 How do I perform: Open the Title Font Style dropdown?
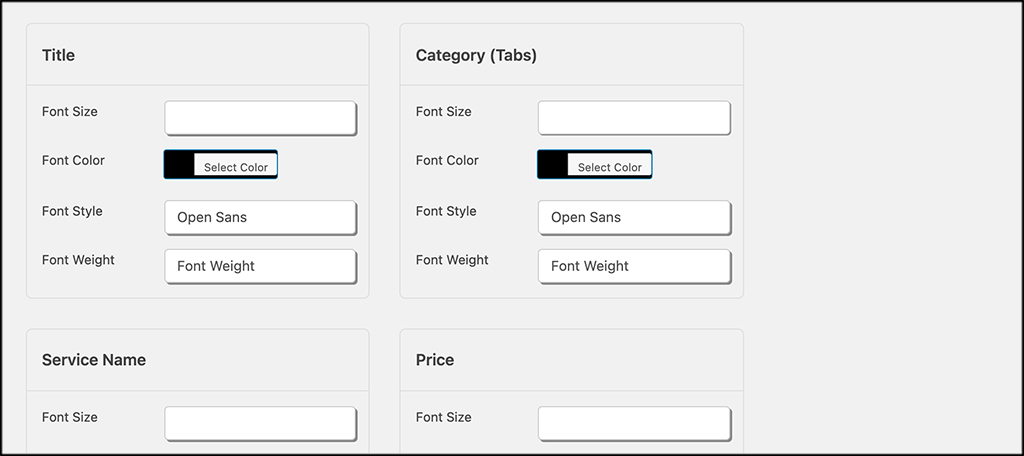(x=260, y=217)
